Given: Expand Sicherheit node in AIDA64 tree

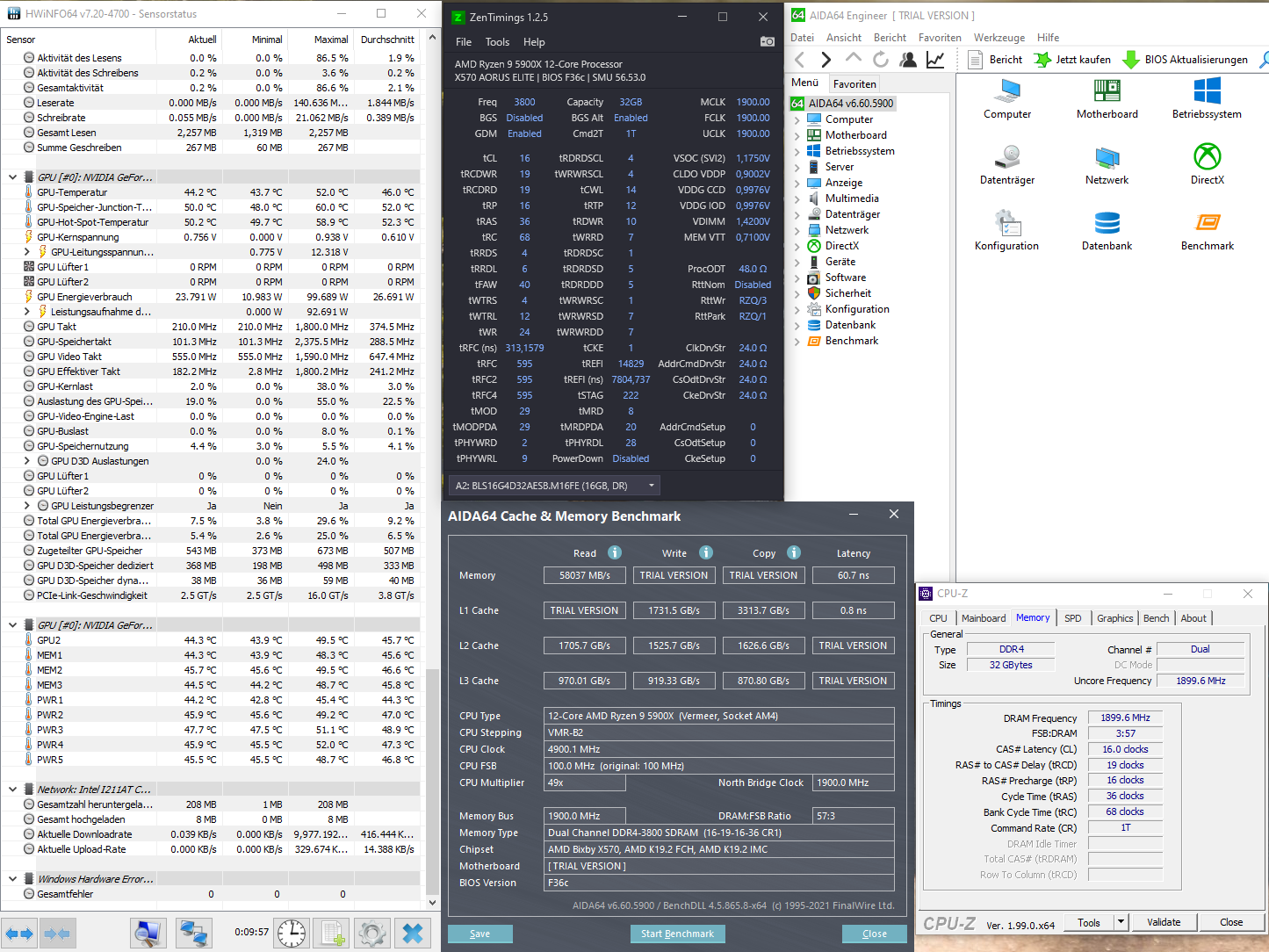Looking at the screenshot, I should pyautogui.click(x=797, y=293).
